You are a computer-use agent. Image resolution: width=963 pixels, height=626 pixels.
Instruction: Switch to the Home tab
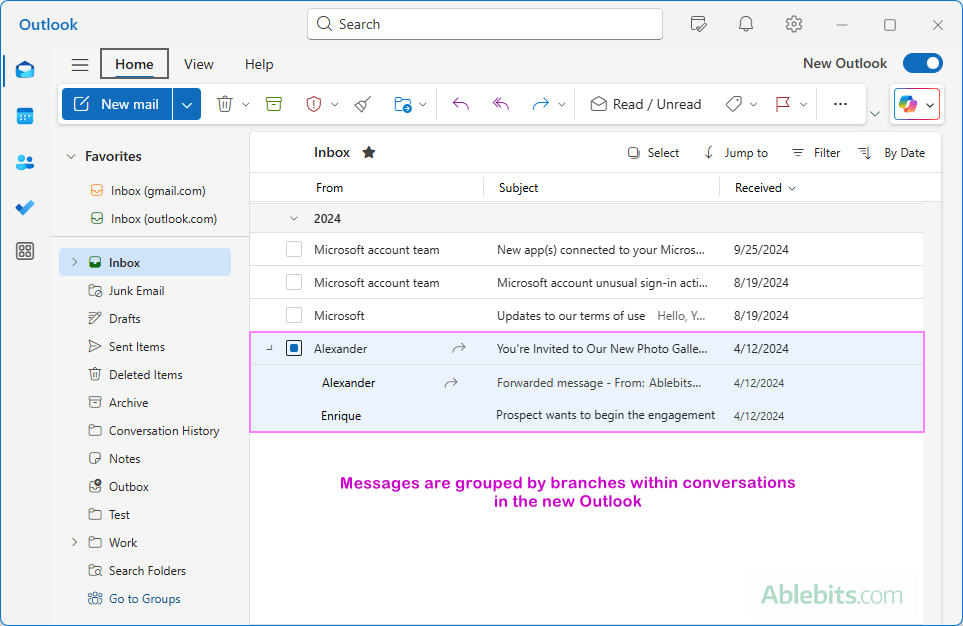point(135,64)
